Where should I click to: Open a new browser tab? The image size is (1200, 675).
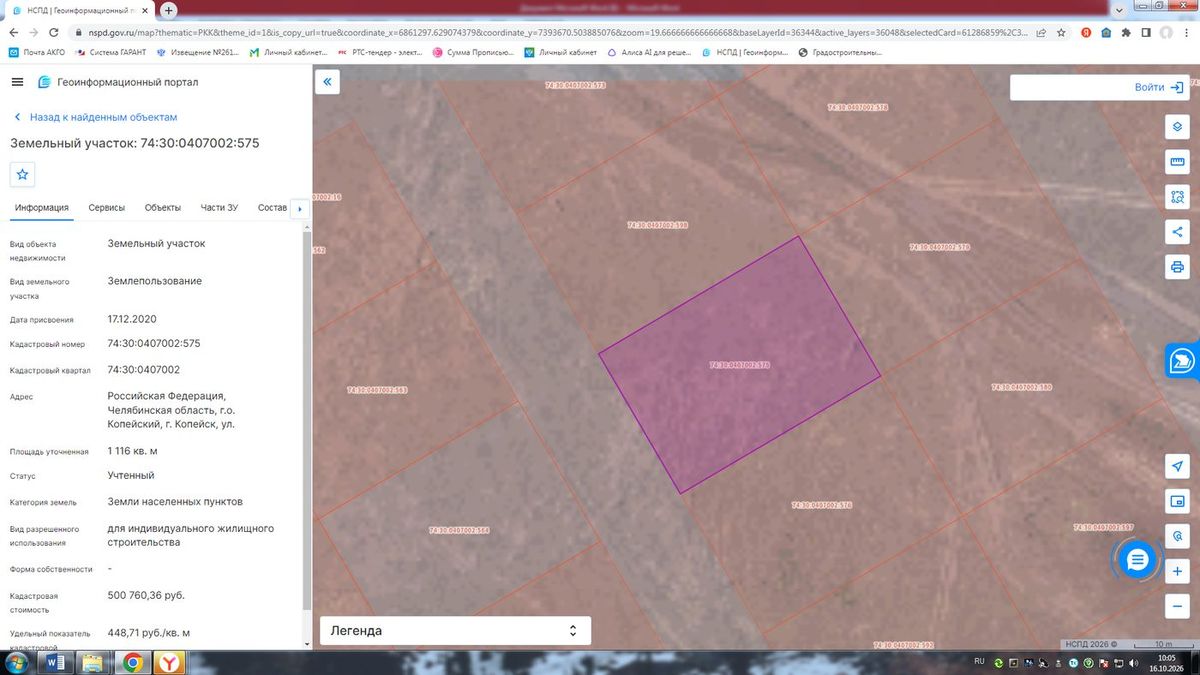[x=169, y=10]
